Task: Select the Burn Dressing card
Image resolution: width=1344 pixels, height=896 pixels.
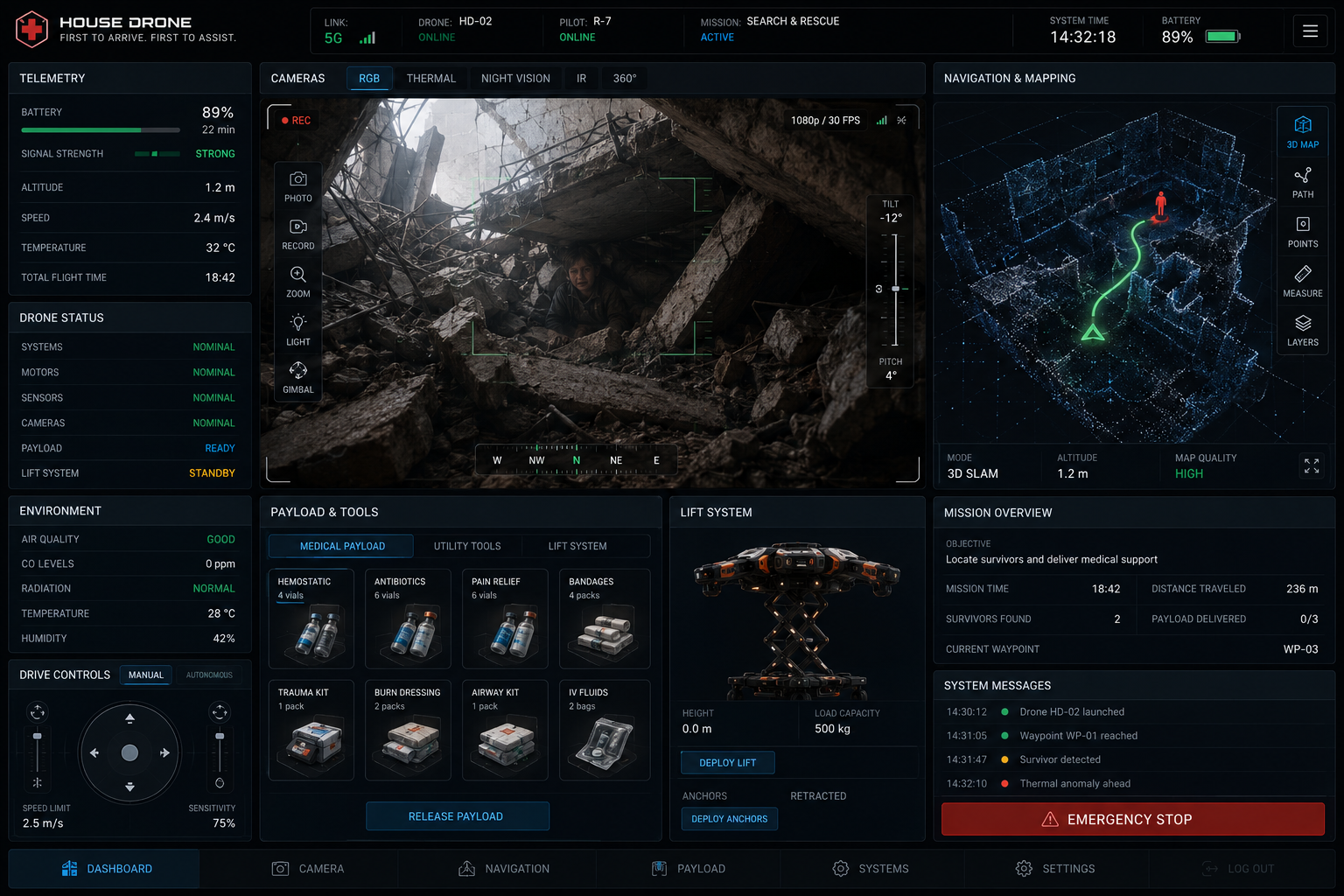Action: point(408,730)
